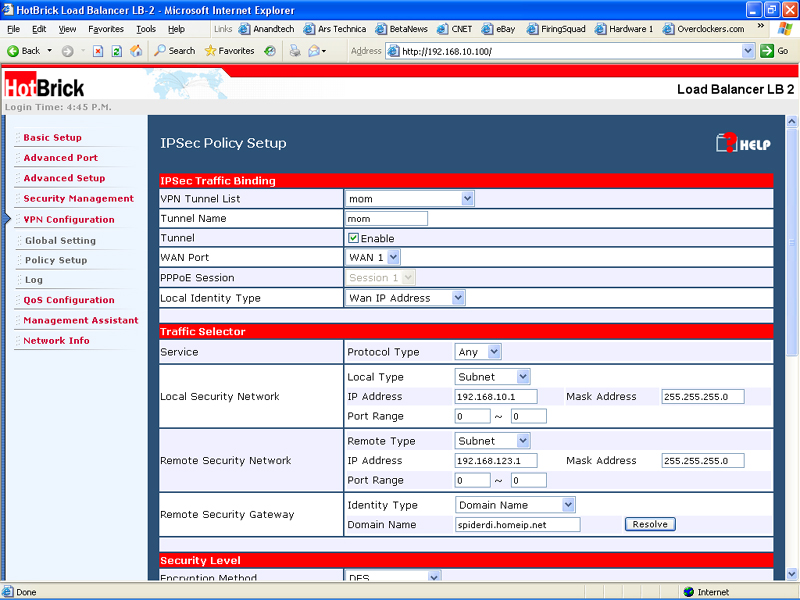Image resolution: width=800 pixels, height=600 pixels.
Task: Click the Back arrow icon in IE toolbar
Action: [13, 51]
